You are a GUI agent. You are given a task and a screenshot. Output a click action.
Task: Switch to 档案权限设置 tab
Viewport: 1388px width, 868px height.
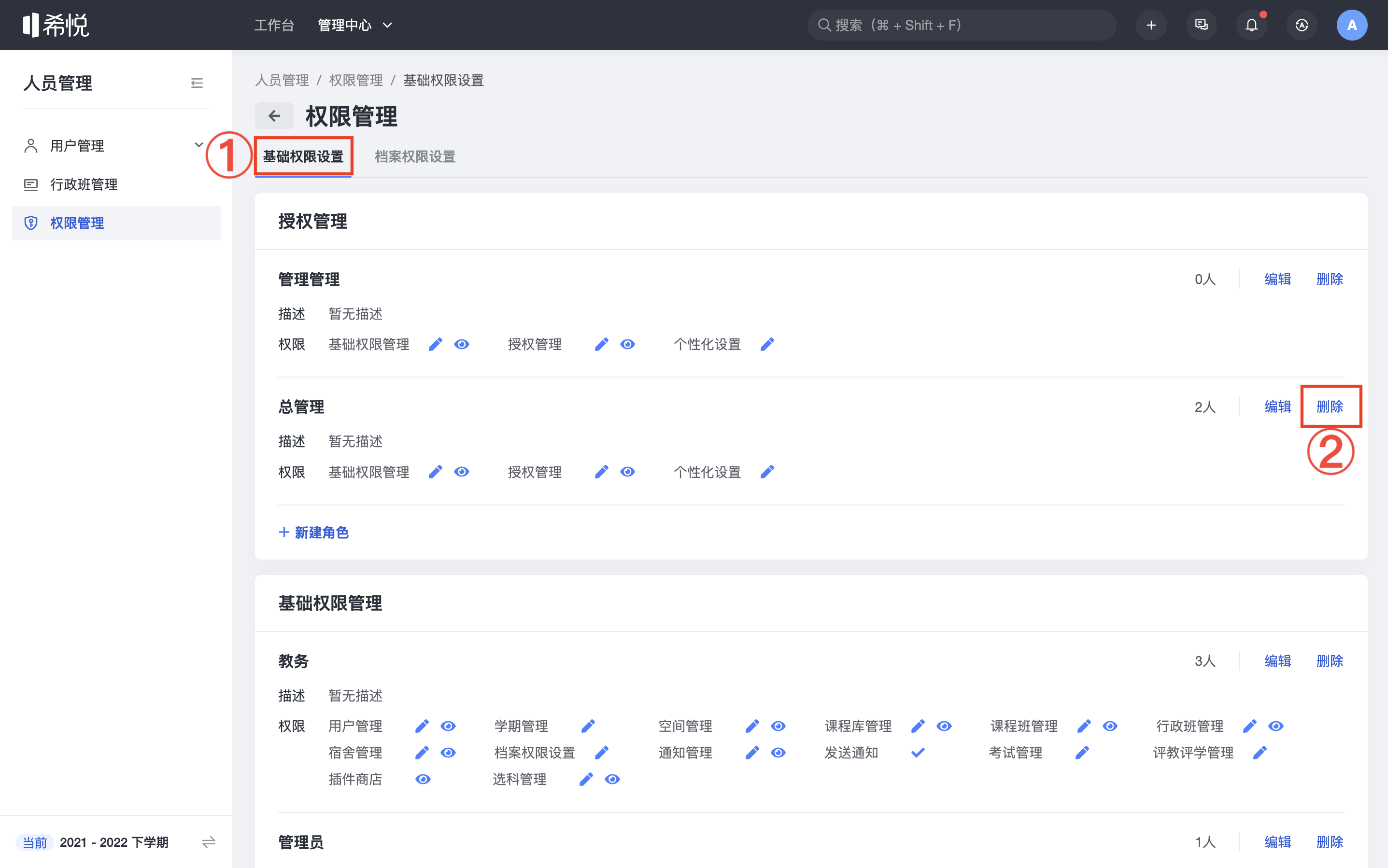(x=415, y=157)
